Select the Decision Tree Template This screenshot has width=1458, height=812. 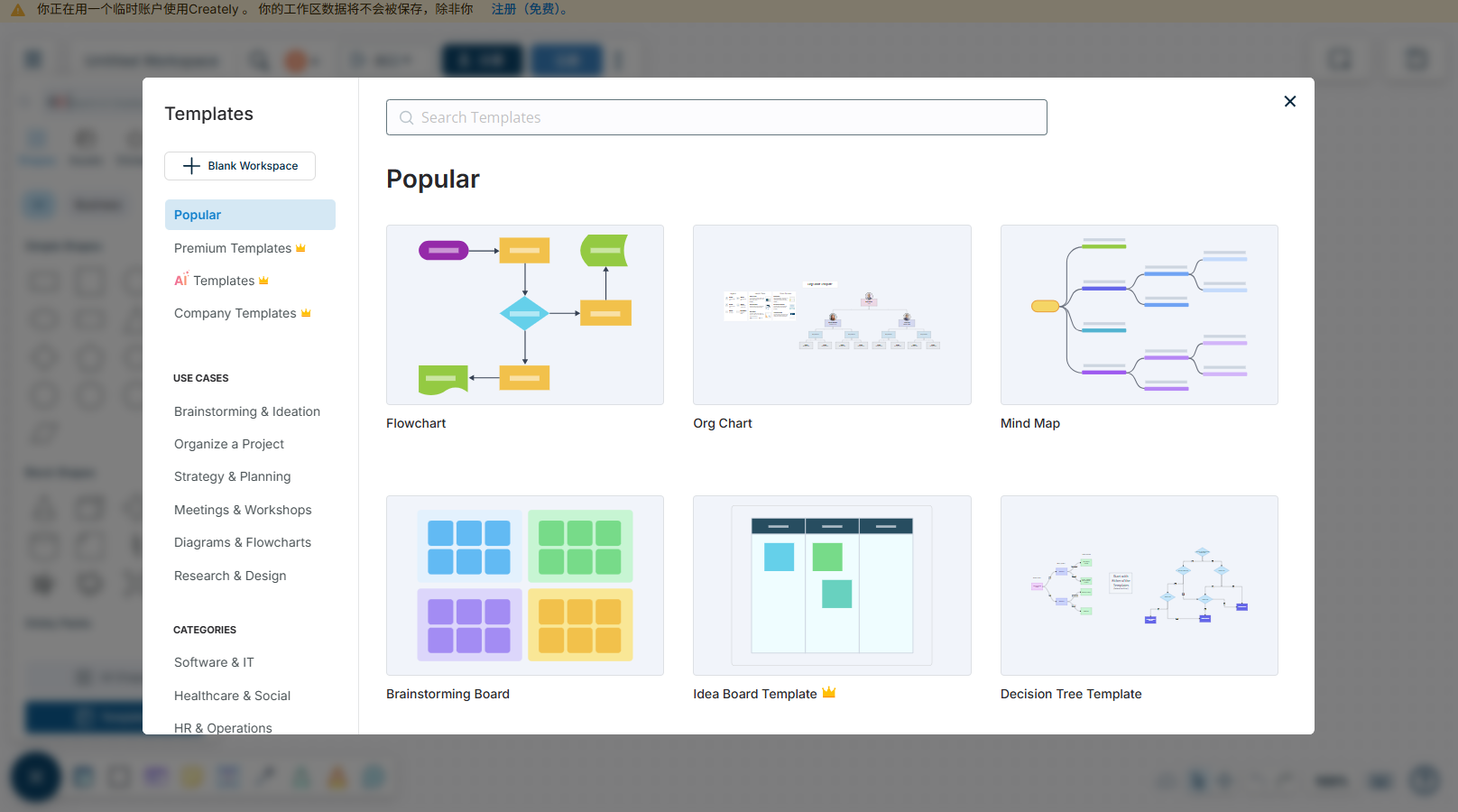pos(1140,586)
